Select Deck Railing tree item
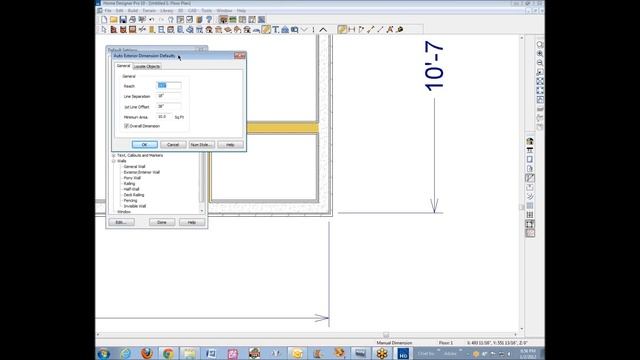Image resolution: width=640 pixels, height=360 pixels. click(x=134, y=195)
